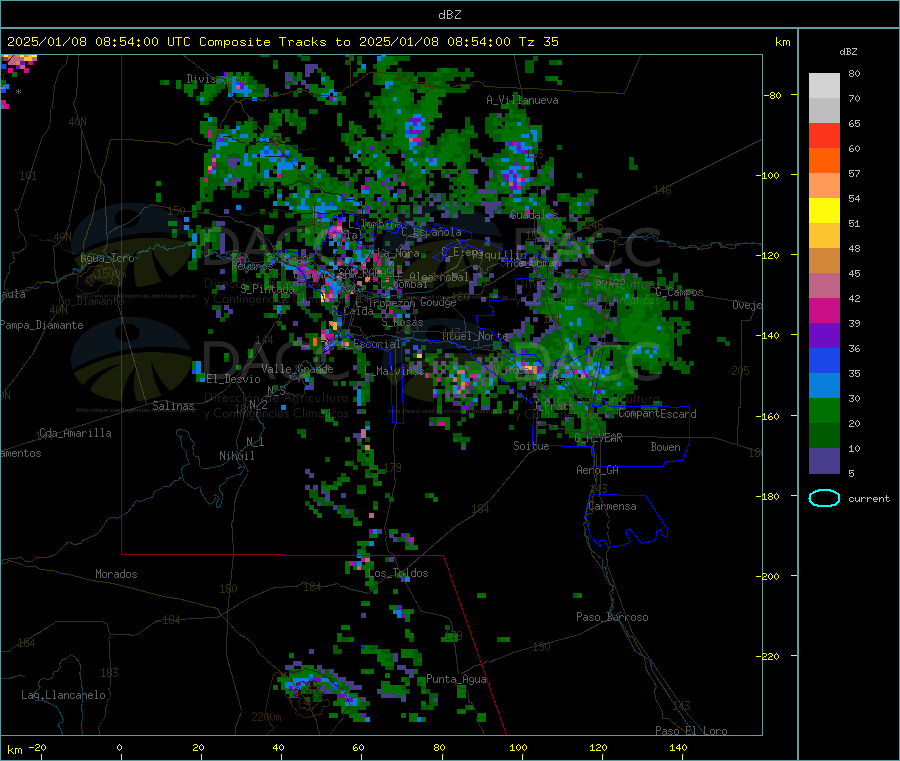Click the red 60-65 dBZ legend swatch
Screen dimensions: 900x761
pos(824,135)
